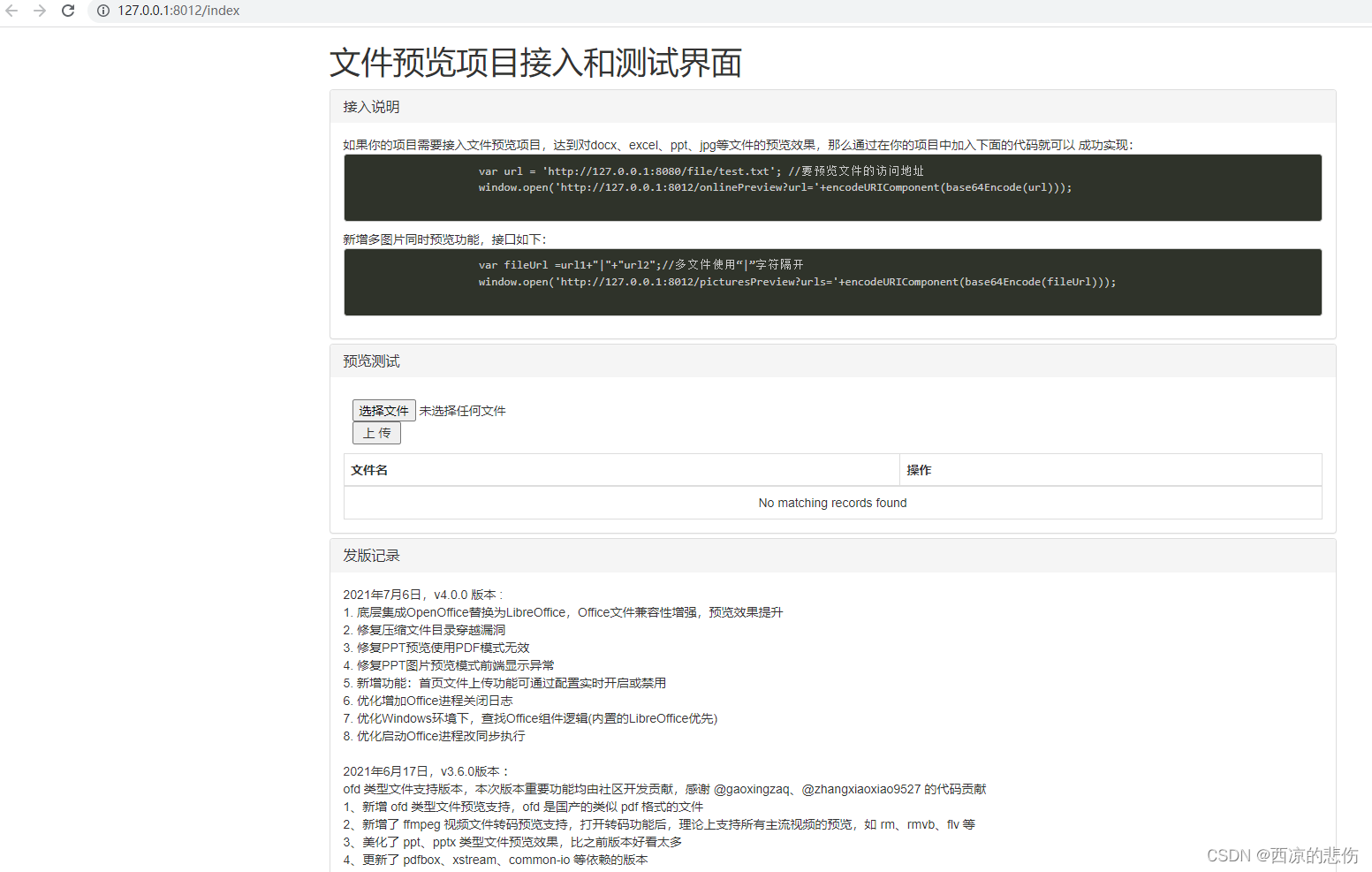
Task: Open site info icon beside the address
Action: pyautogui.click(x=103, y=11)
